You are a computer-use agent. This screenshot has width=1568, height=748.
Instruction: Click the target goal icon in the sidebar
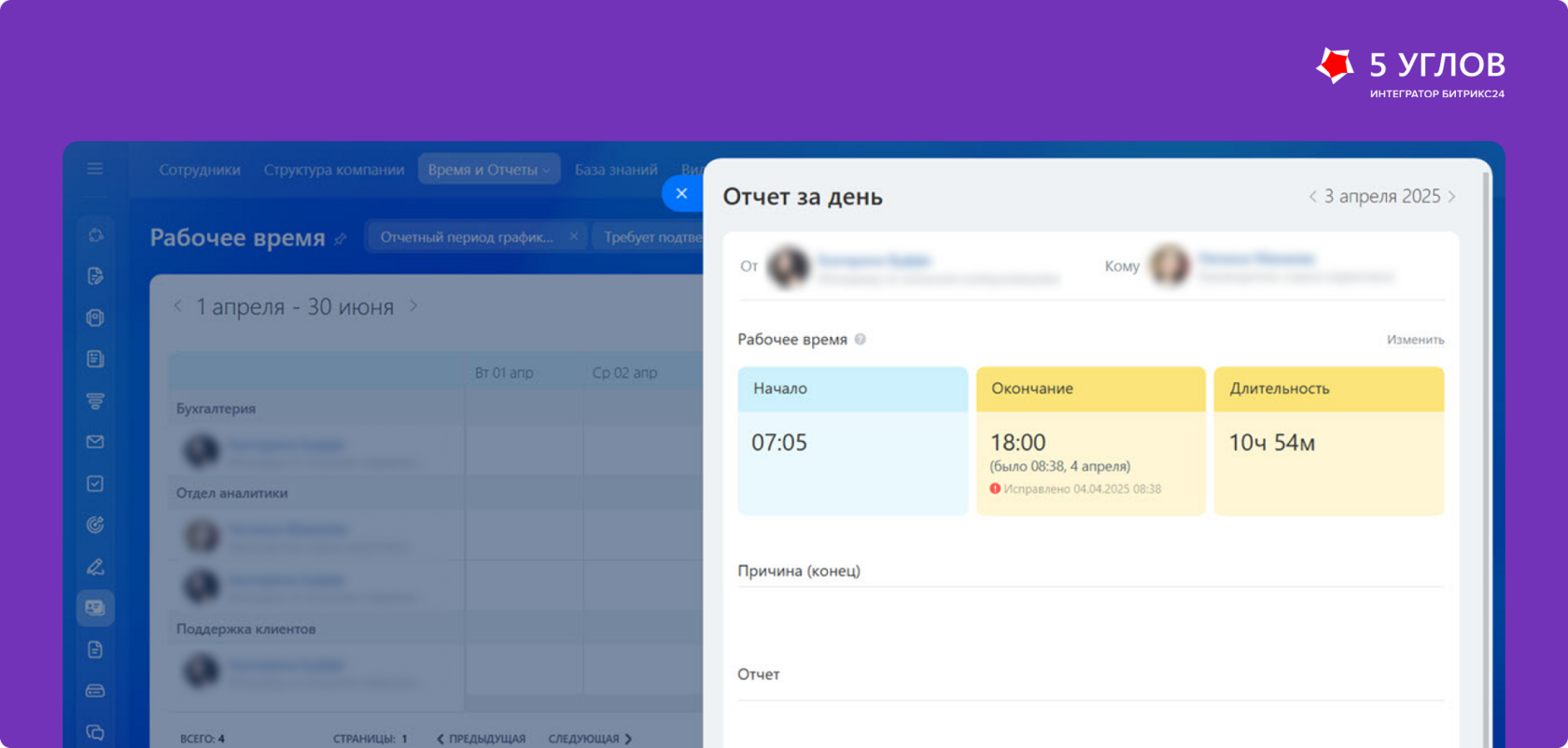95,525
